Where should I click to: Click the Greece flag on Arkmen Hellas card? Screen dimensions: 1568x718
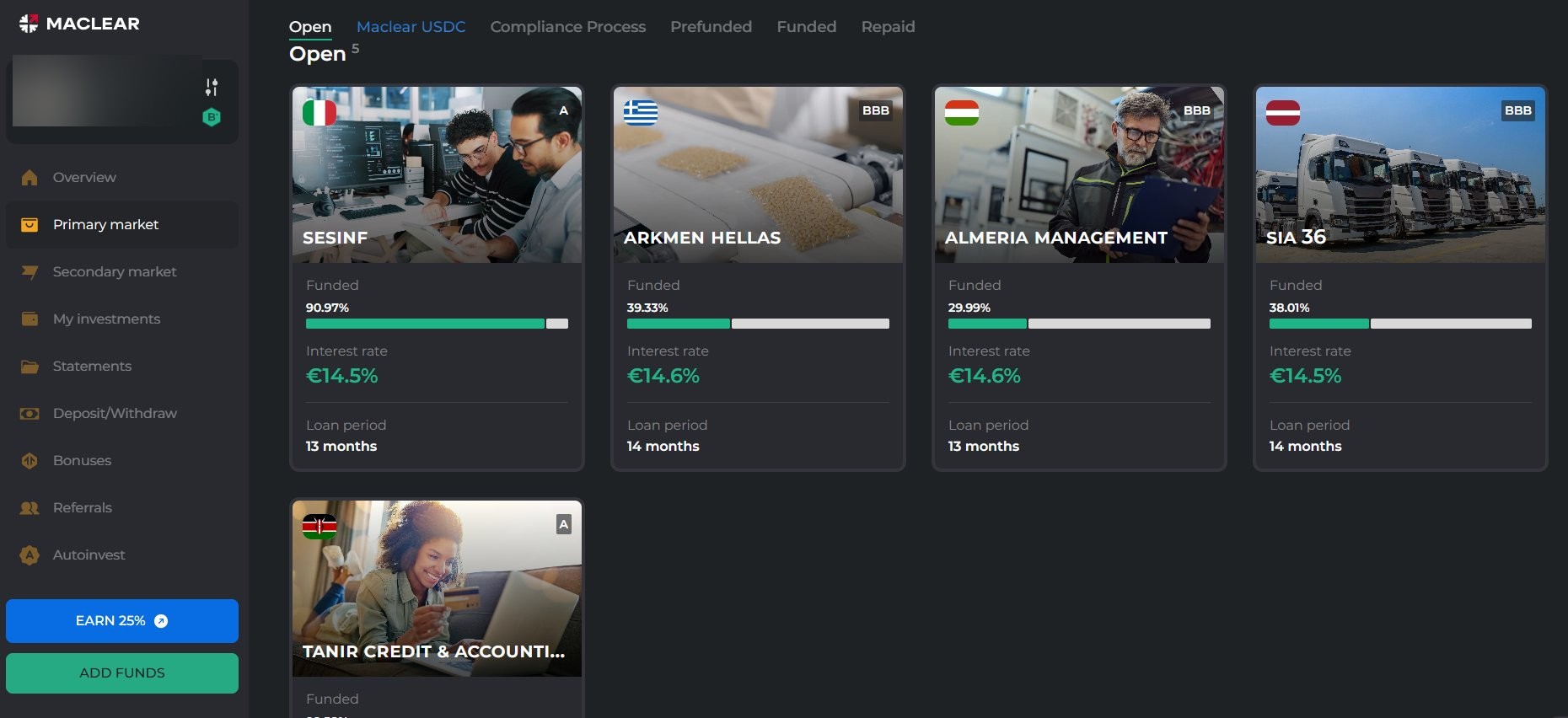(x=641, y=113)
